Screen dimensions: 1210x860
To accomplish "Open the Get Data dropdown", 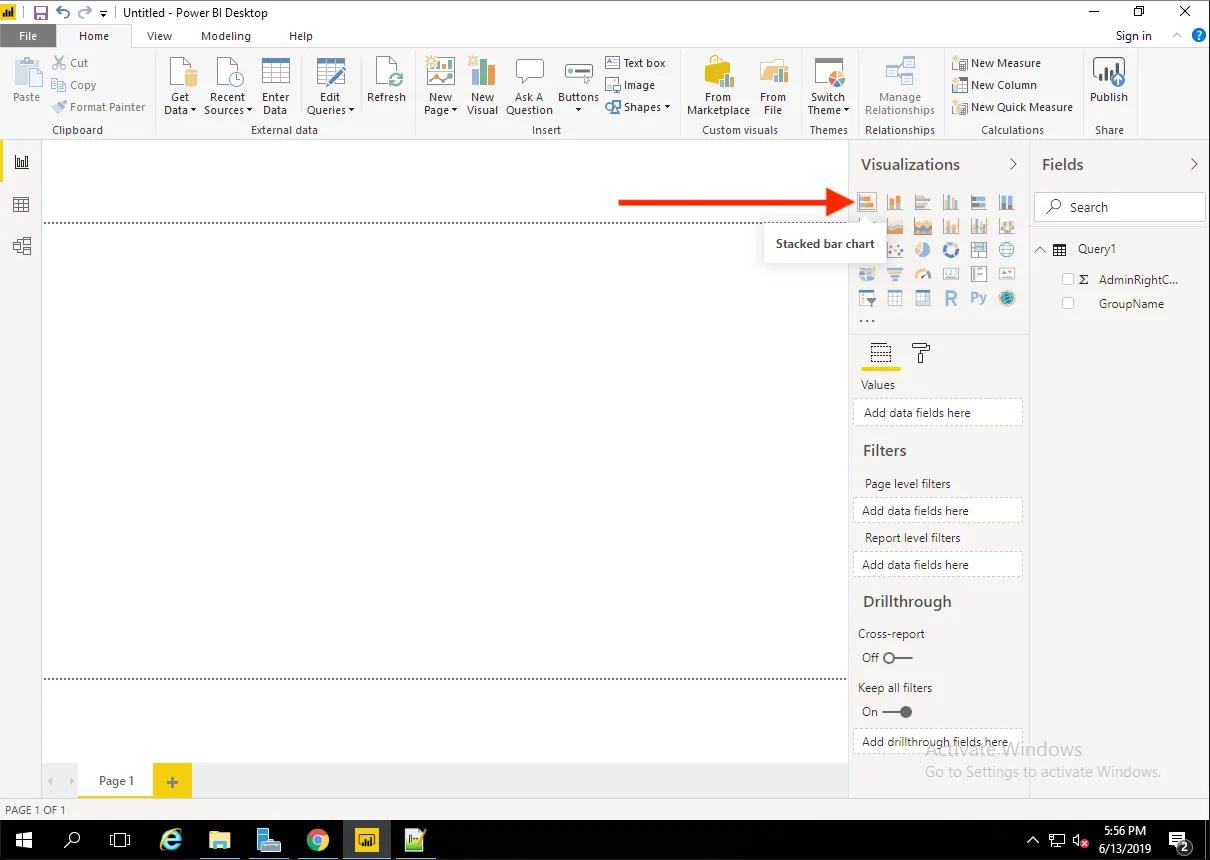I will (180, 104).
